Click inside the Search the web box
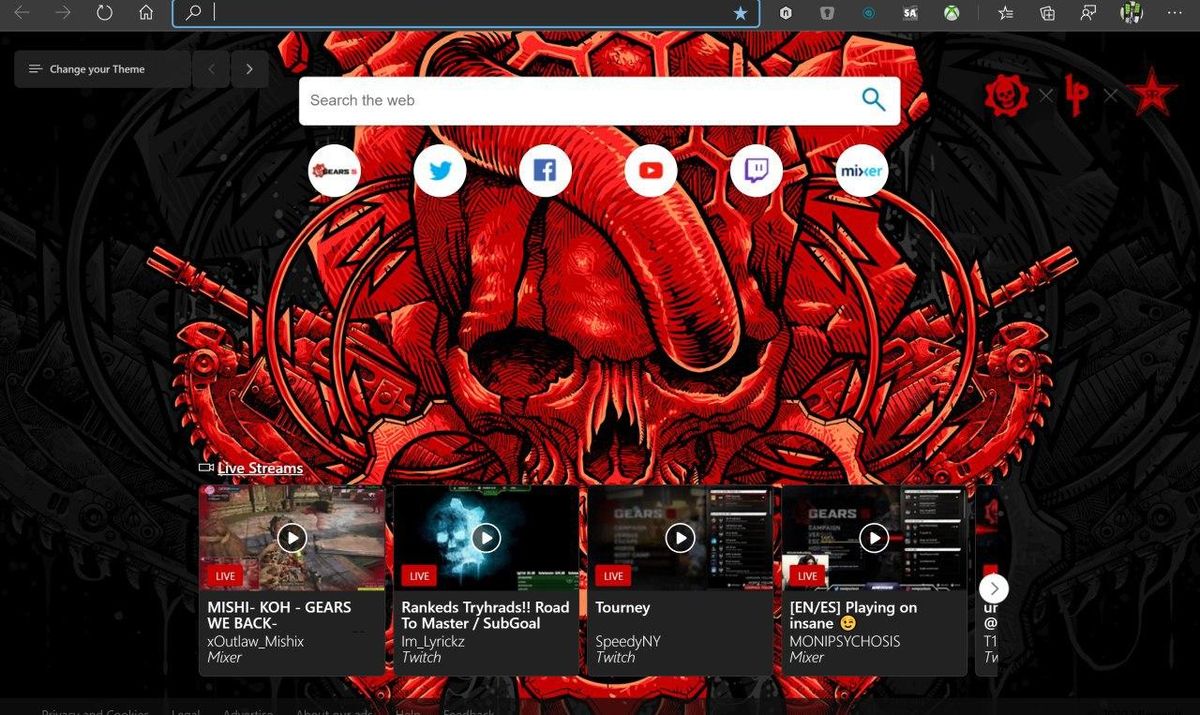This screenshot has height=715, width=1200. click(580, 100)
